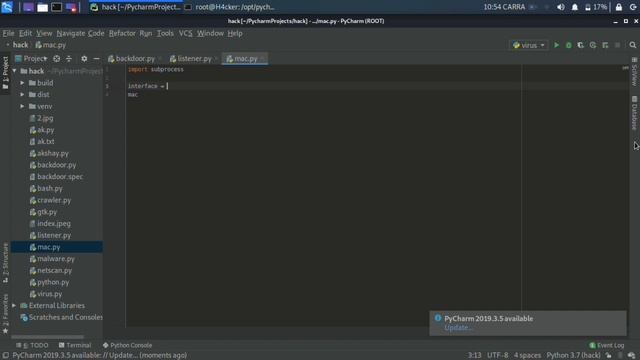Open the View menu
Screen dimensions: 640x360
pyautogui.click(x=44, y=33)
